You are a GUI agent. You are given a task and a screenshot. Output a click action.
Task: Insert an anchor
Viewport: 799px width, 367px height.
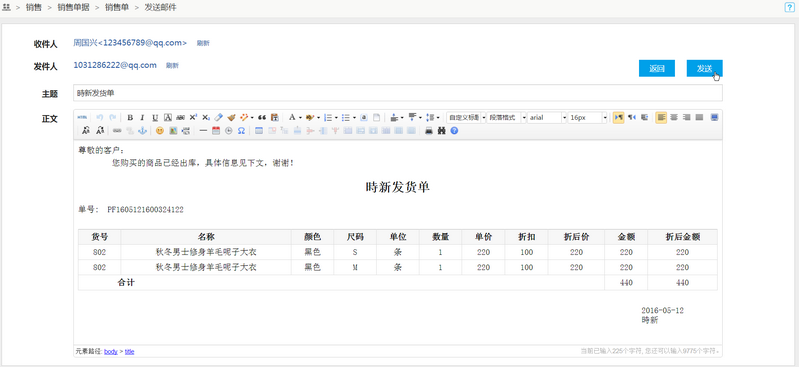142,130
